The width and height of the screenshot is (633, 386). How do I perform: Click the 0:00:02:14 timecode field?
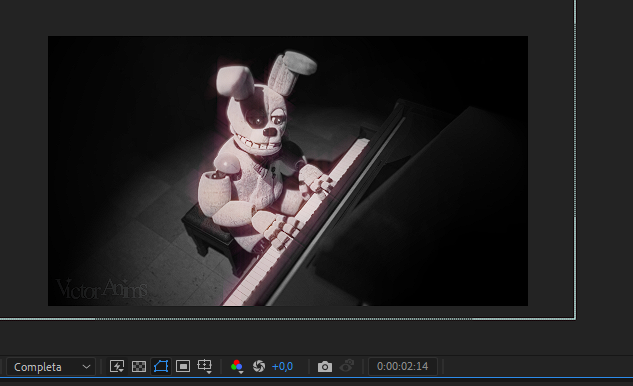point(402,367)
